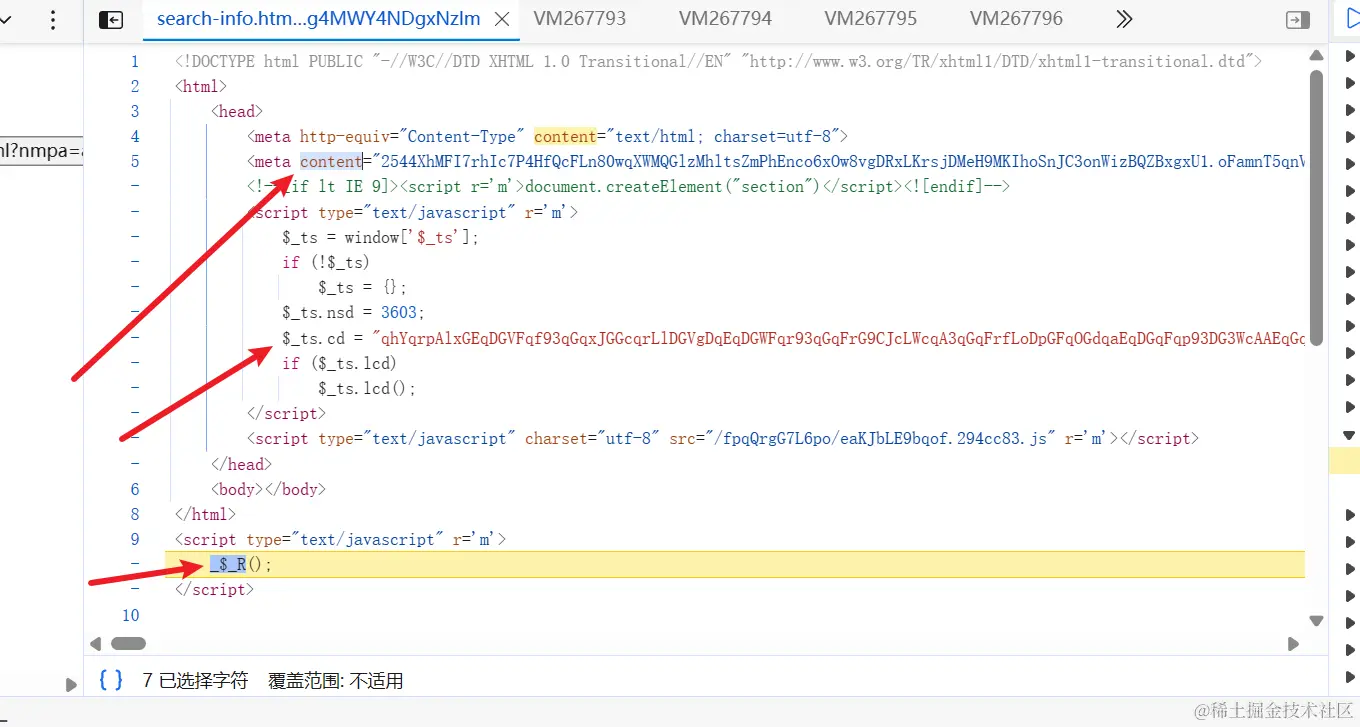Screen dimensions: 1360x727
Task: Click the "if ($_ts.lcd)" code line
Action: 339,363
